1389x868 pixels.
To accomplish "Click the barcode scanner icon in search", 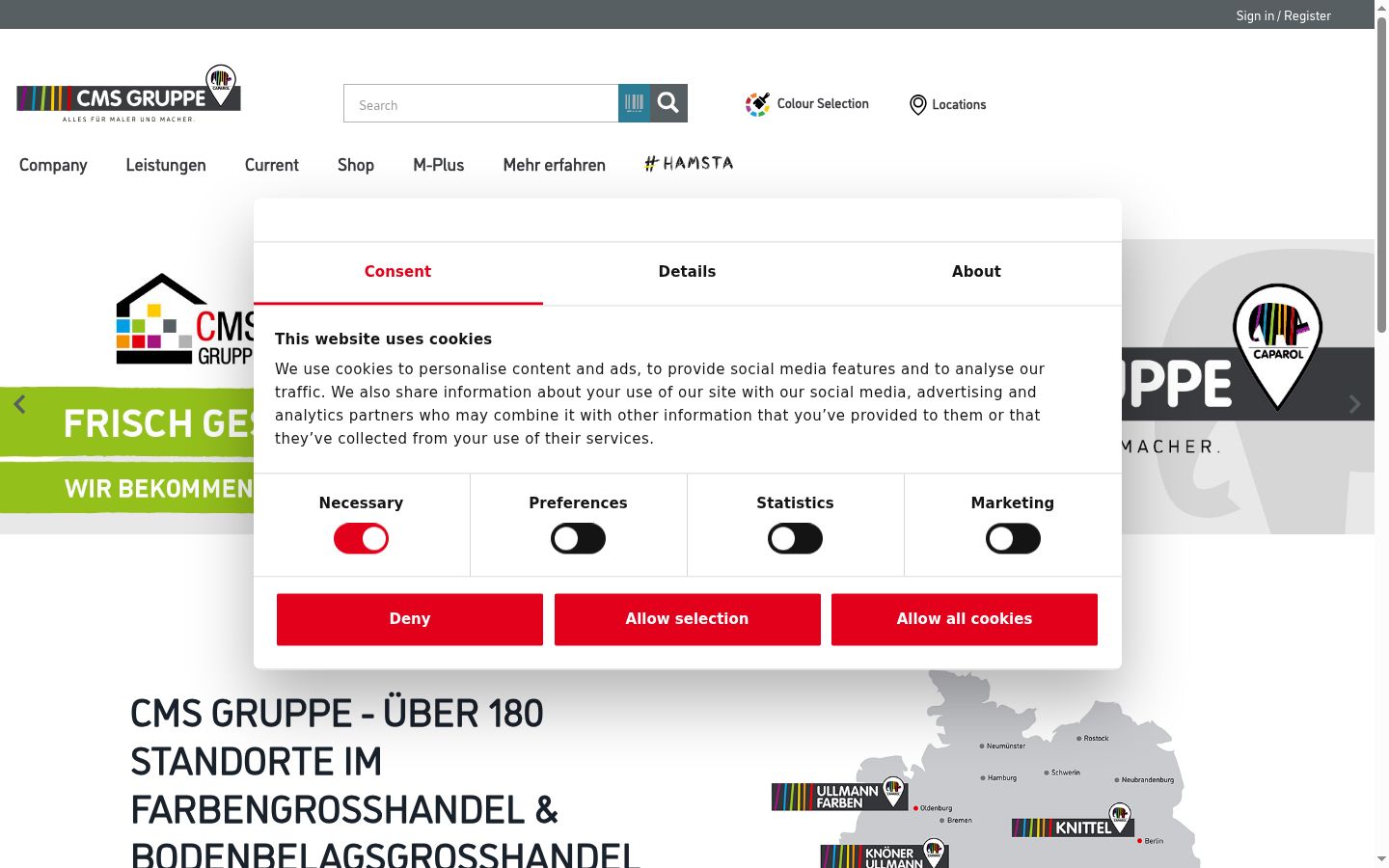I will click(x=634, y=103).
